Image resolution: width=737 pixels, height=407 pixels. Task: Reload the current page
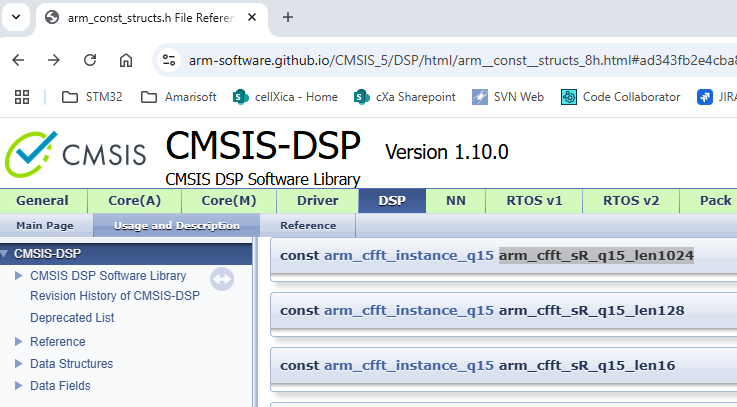90,60
